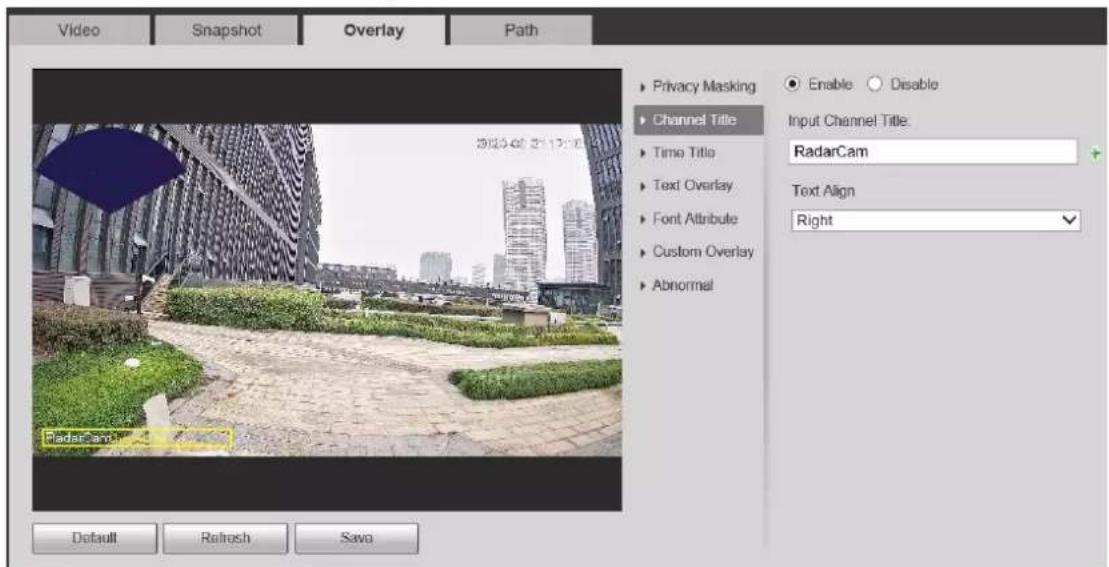The width and height of the screenshot is (1109, 567).
Task: Click the blue privacy mask shape
Action: (110, 170)
